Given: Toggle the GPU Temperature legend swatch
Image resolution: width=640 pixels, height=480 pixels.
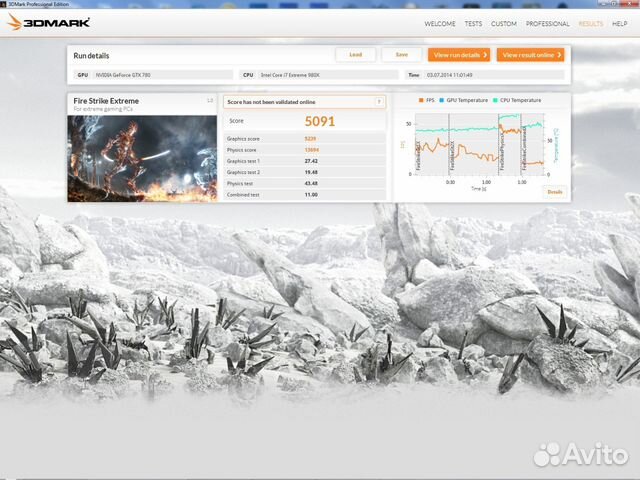Looking at the screenshot, I should coord(441,100).
